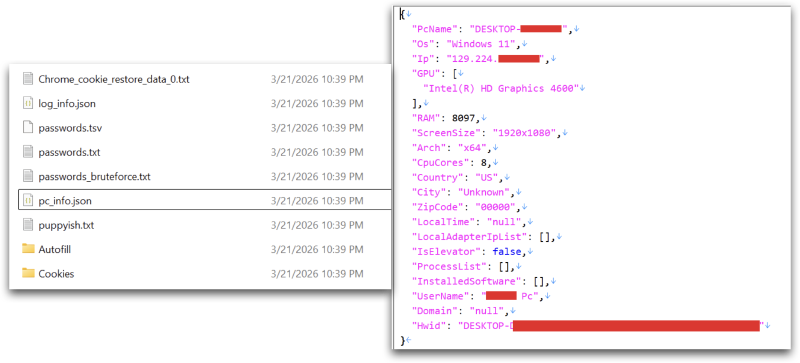Select file name pc_info.json

(x=65, y=201)
